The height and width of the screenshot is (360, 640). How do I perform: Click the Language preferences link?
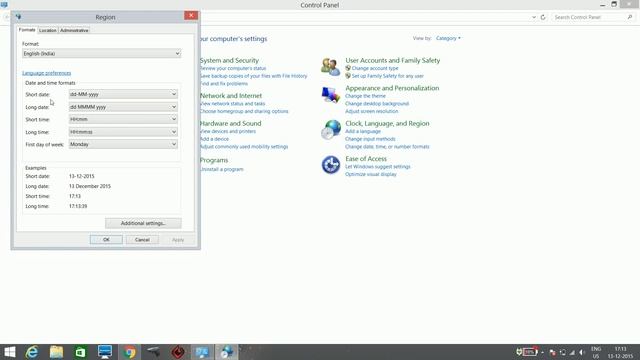[x=47, y=73]
